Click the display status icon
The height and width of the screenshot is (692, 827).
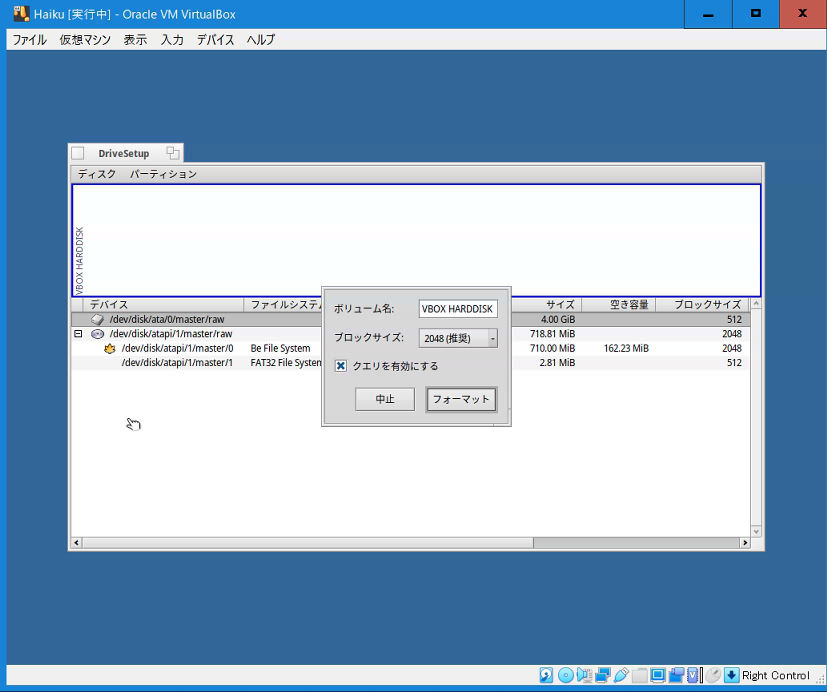point(658,675)
